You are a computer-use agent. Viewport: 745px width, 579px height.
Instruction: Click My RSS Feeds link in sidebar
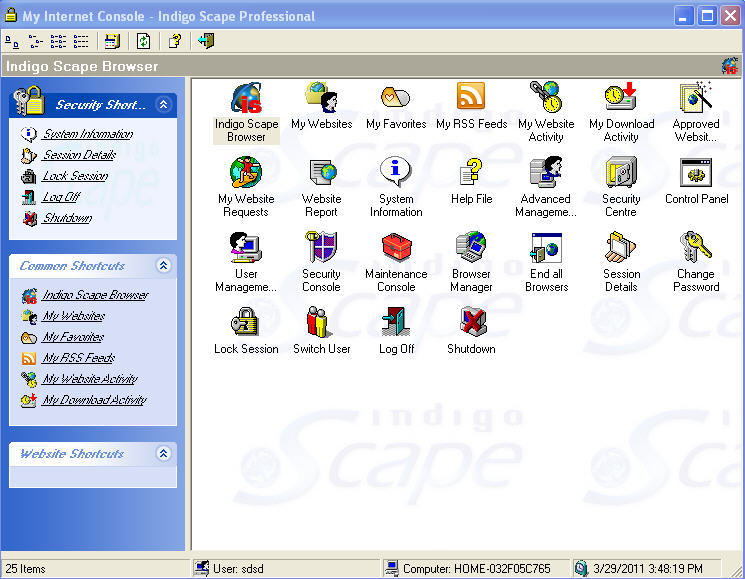point(78,358)
